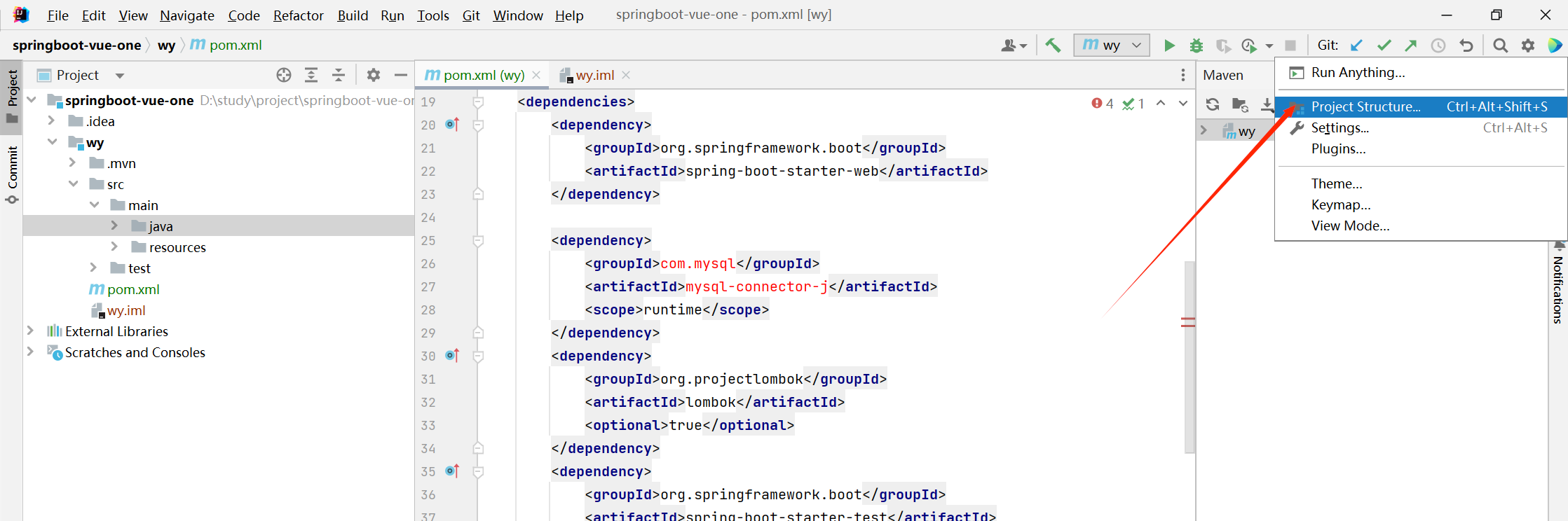Collapse the springboot-vue-one root node
The image size is (1568, 521).
click(31, 100)
